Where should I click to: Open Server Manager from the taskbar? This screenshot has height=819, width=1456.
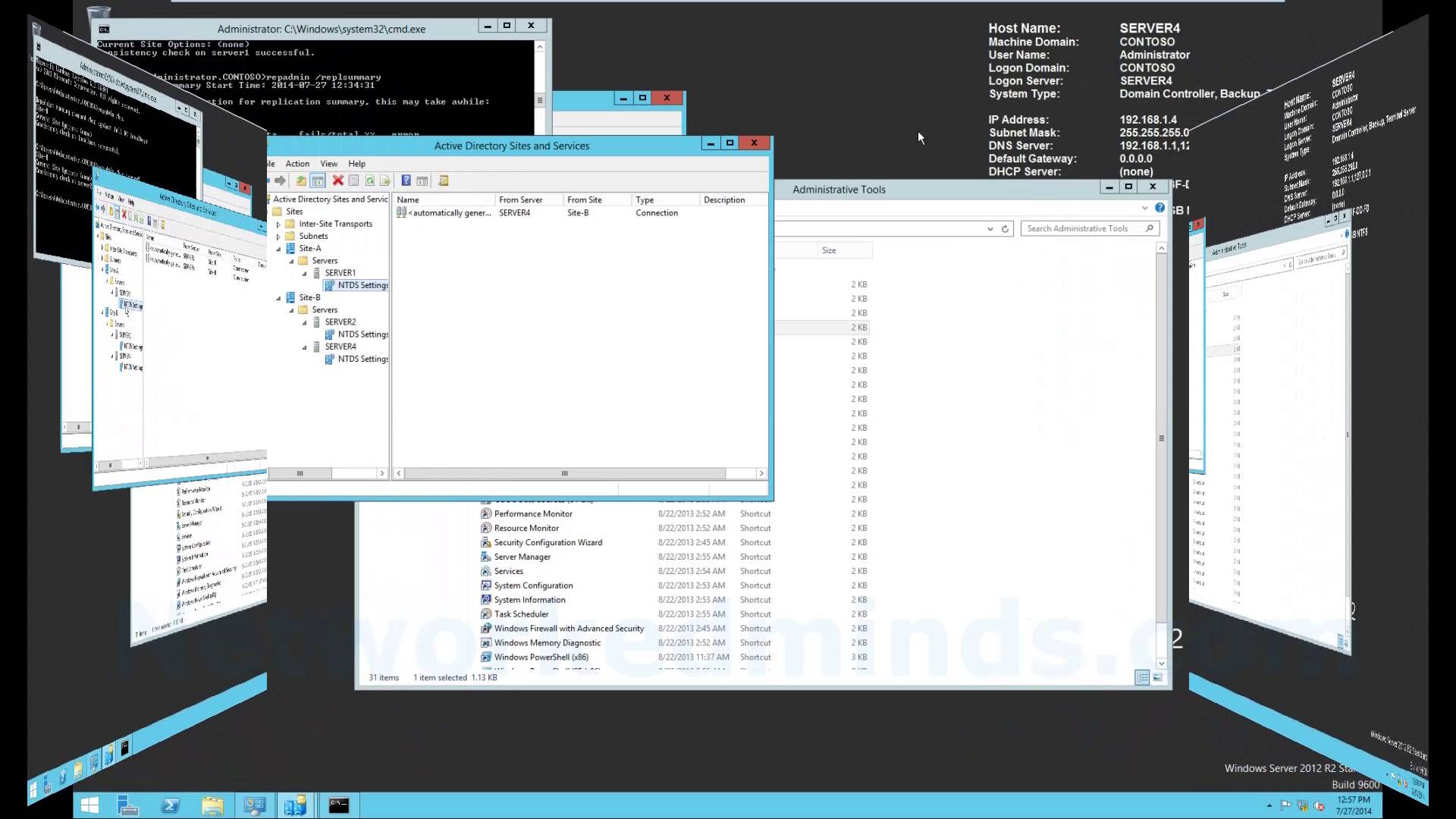coord(128,805)
